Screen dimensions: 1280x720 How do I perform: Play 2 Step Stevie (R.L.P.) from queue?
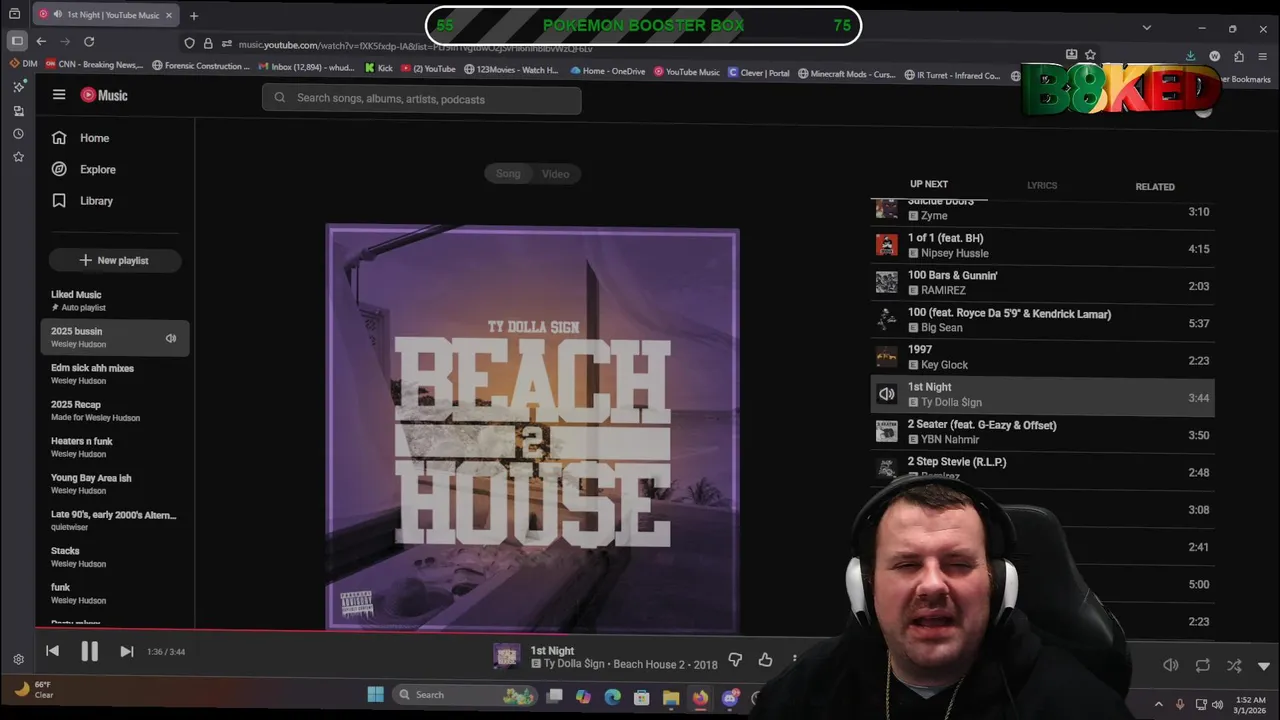point(1042,468)
